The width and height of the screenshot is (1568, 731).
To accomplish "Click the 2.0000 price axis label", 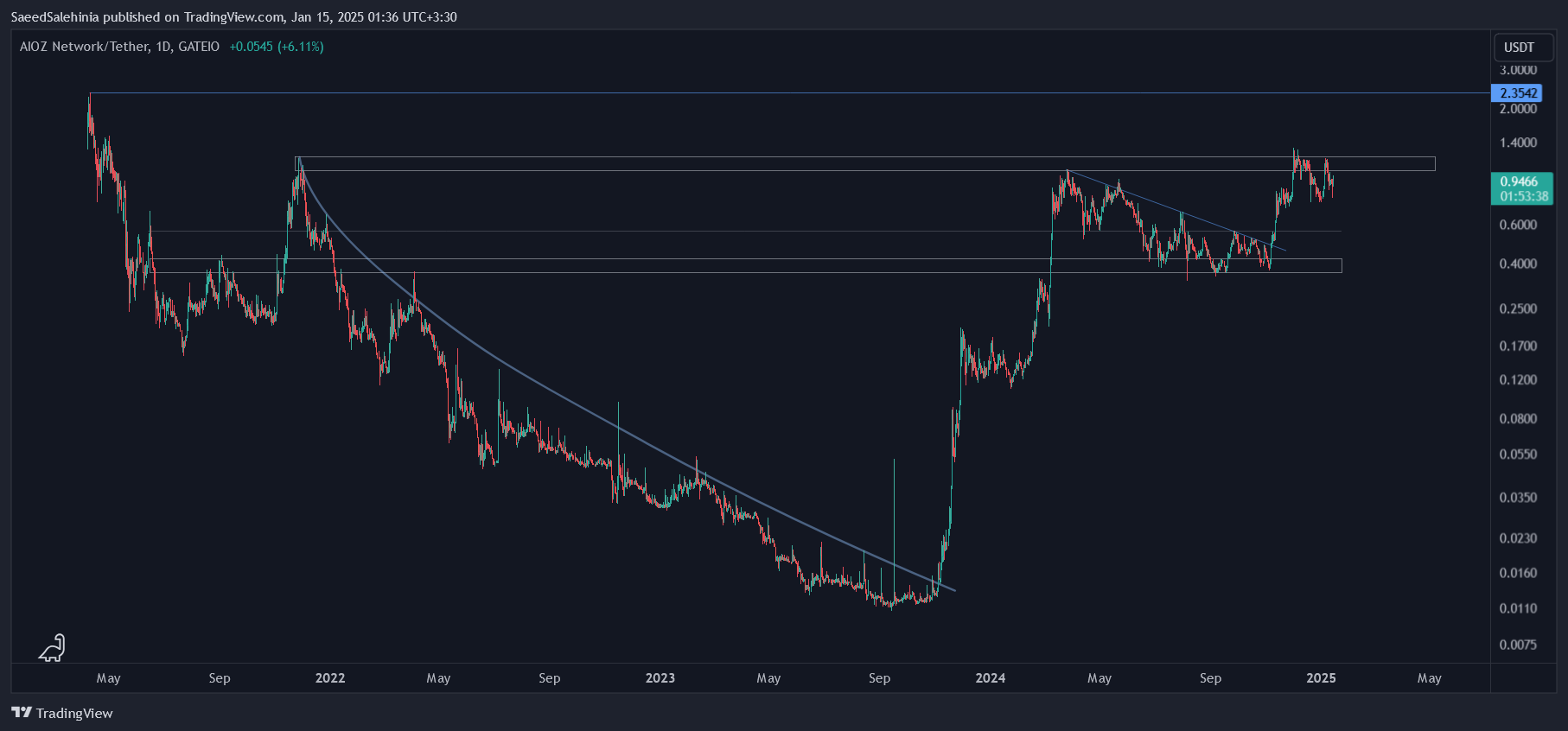I will point(1518,109).
